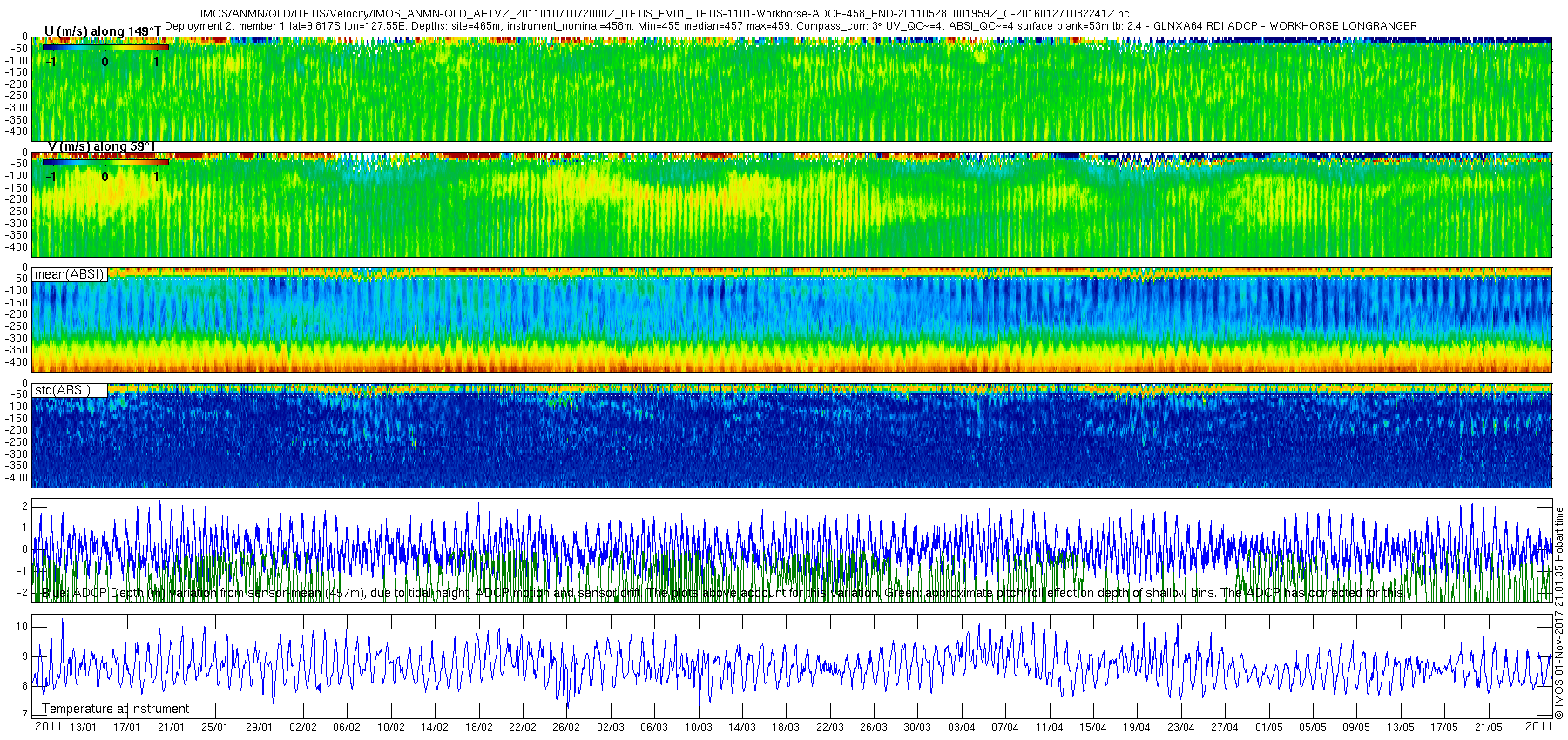Click the '26/03' date tick label
This screenshot has height=740, width=1568.
tap(874, 728)
